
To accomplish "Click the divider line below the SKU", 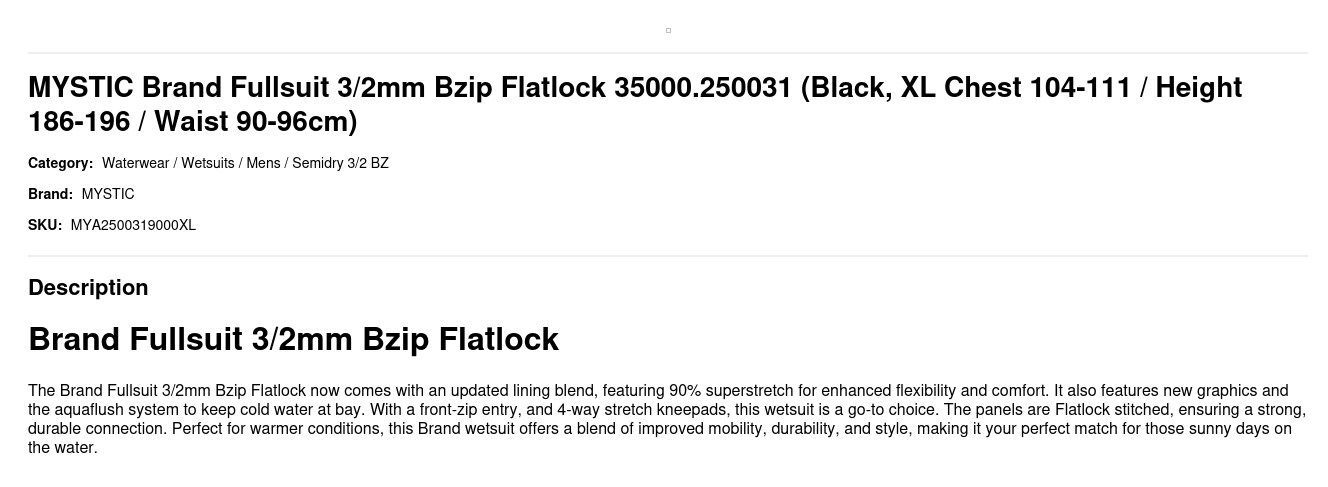I will (x=668, y=256).
